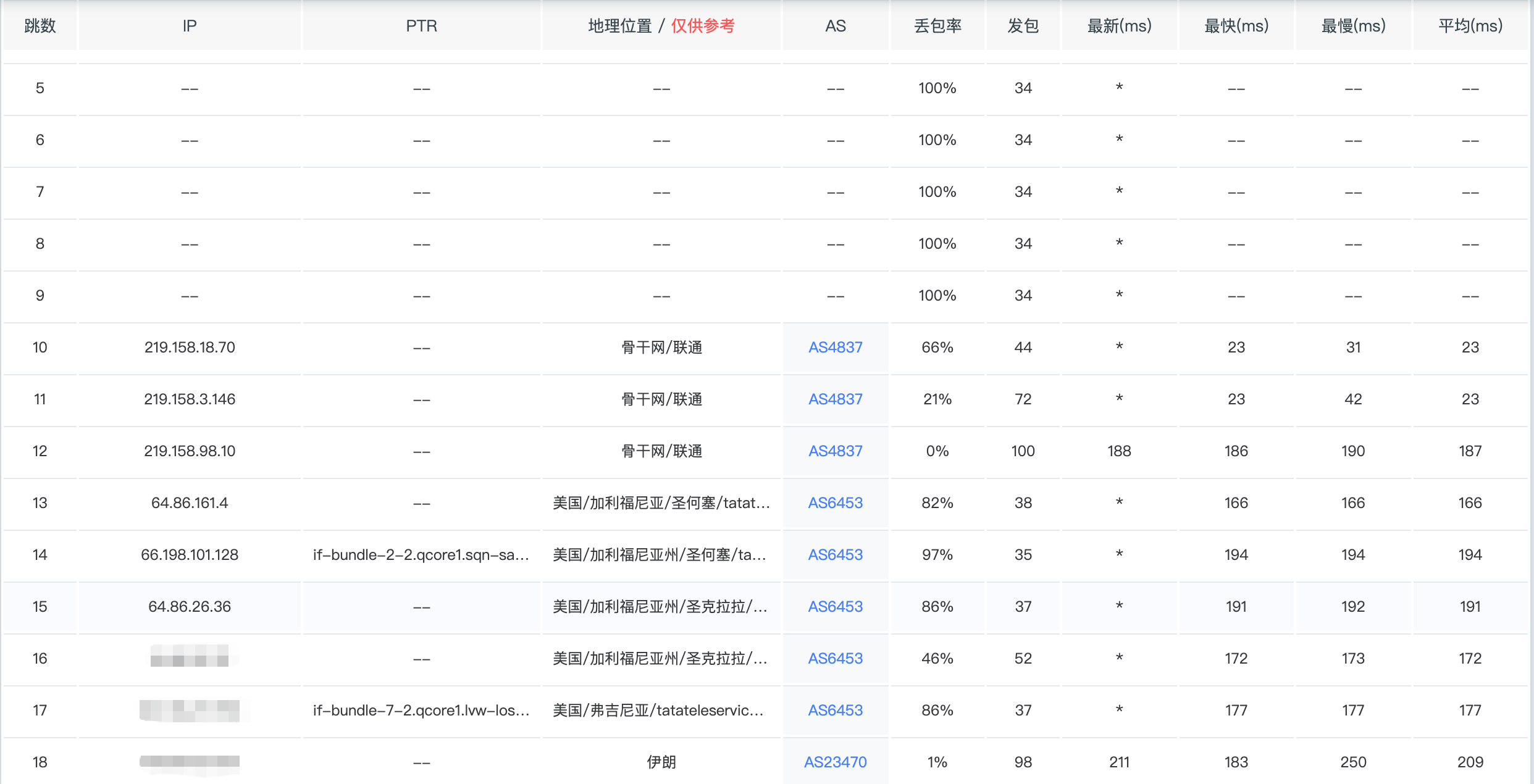This screenshot has width=1534, height=784.
Task: Open AS6453 link for hop 17
Action: tap(835, 711)
